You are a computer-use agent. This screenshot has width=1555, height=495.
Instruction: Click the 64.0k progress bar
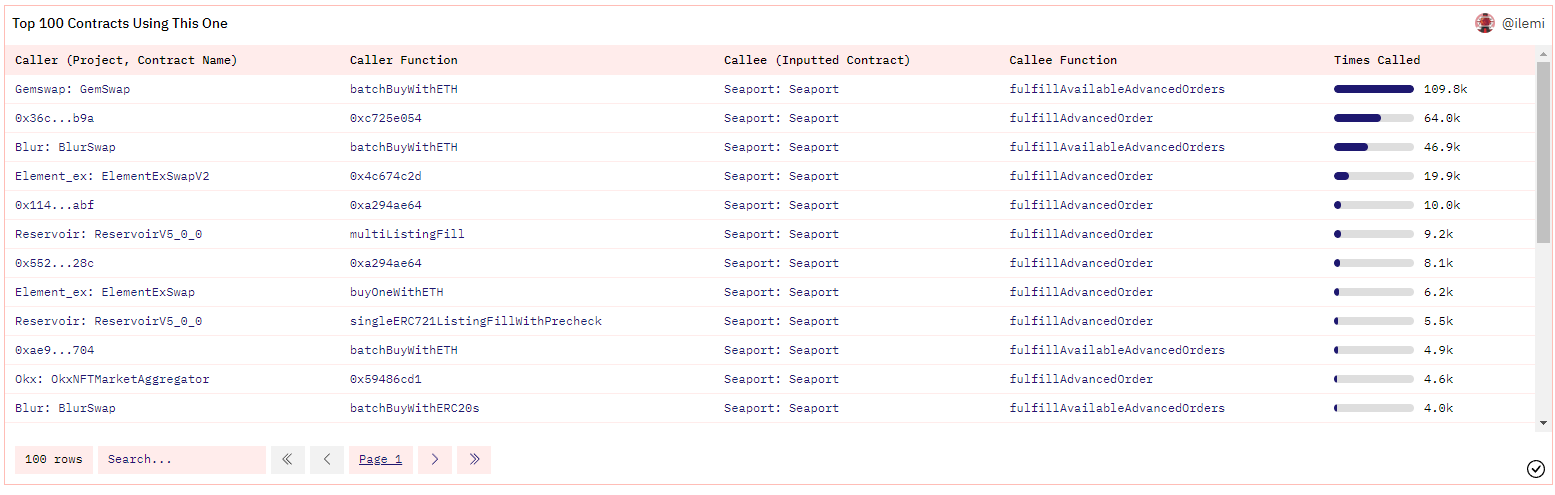click(x=1374, y=118)
